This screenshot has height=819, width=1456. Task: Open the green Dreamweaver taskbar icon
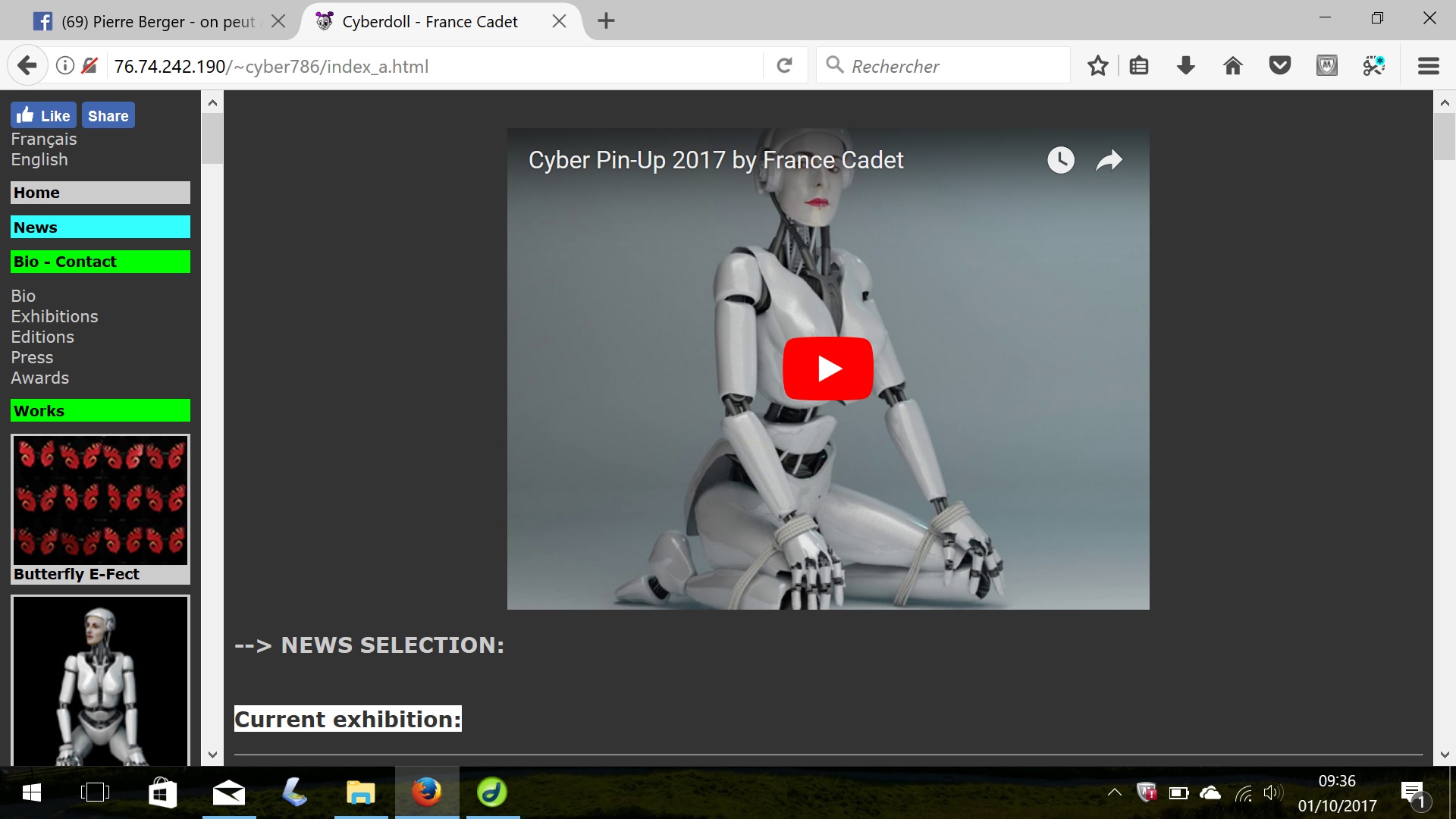[492, 792]
